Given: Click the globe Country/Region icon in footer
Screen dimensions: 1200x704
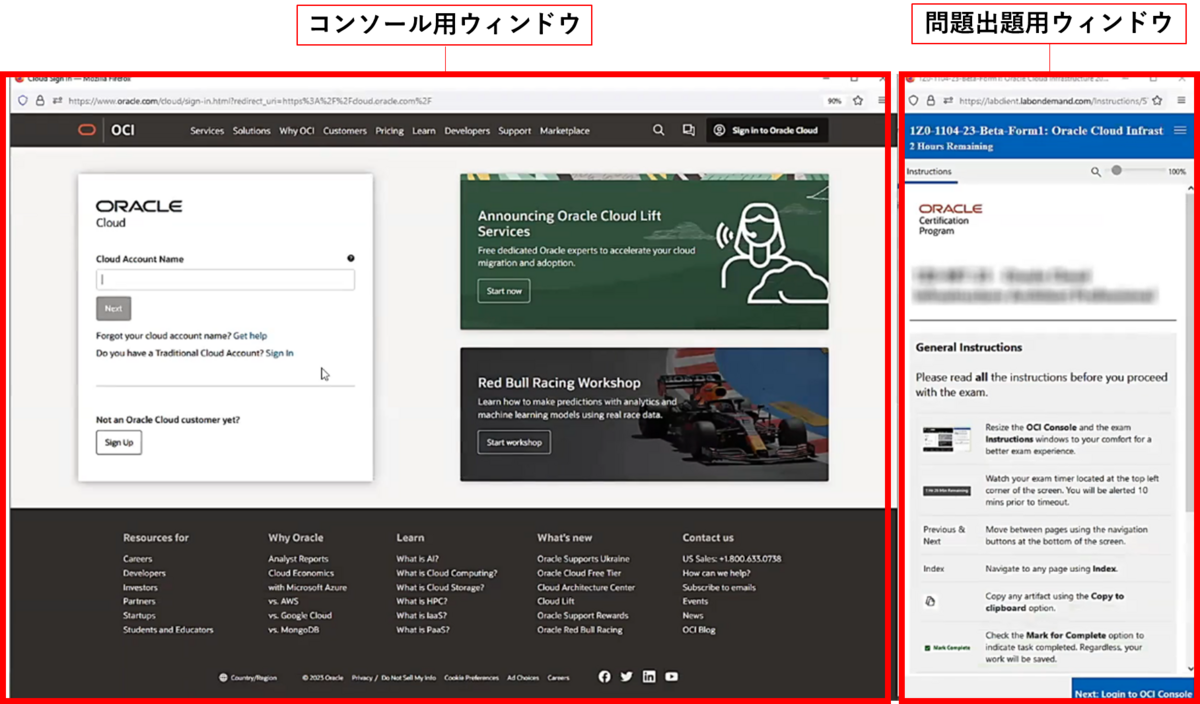Looking at the screenshot, I should click(x=223, y=678).
